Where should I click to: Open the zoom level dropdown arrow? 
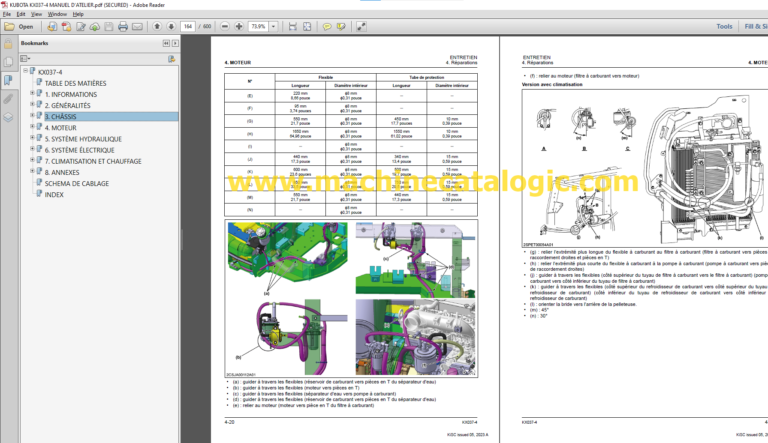pos(273,26)
